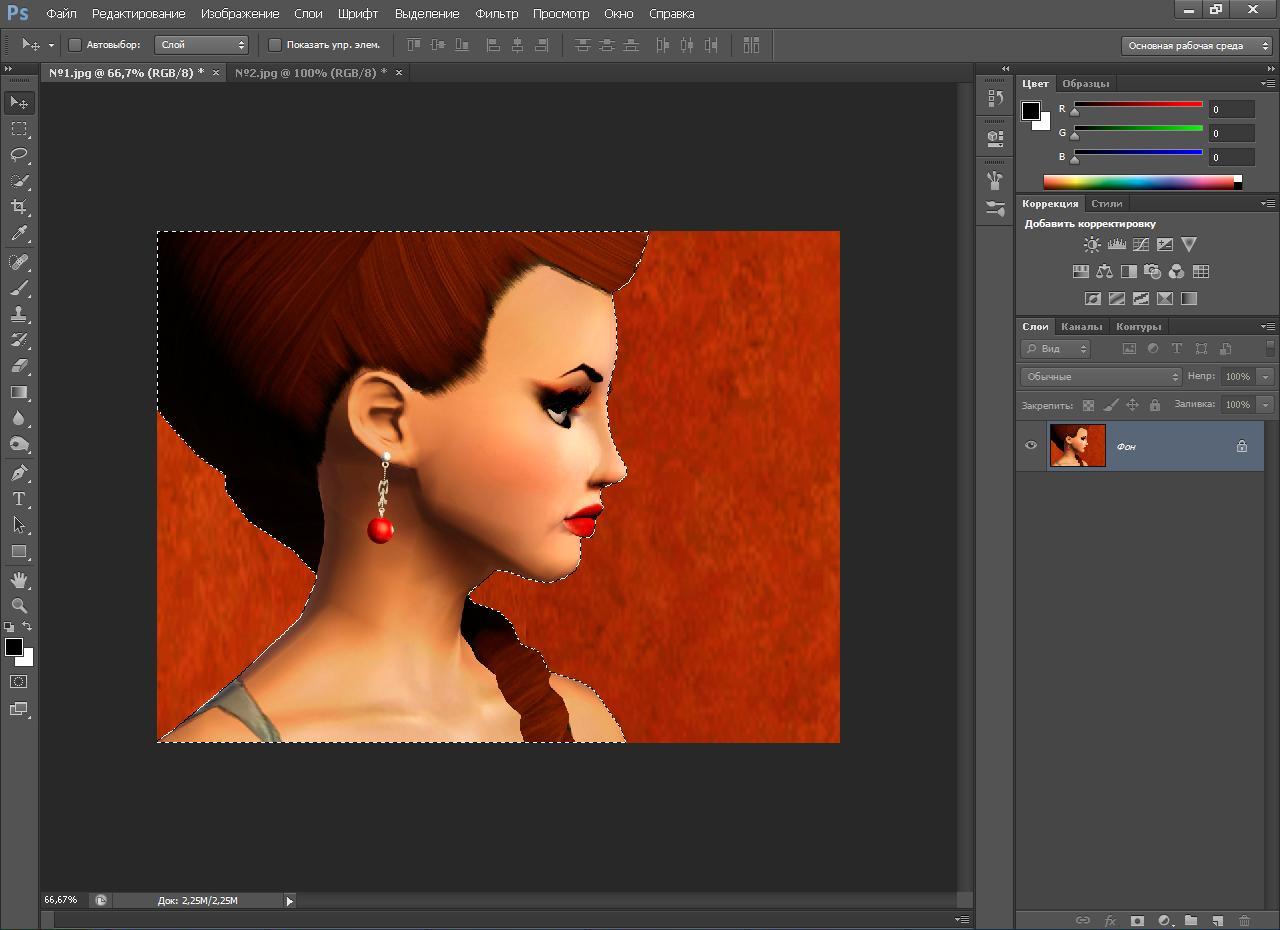Select the Crop tool
This screenshot has height=930, width=1280.
pyautogui.click(x=19, y=207)
